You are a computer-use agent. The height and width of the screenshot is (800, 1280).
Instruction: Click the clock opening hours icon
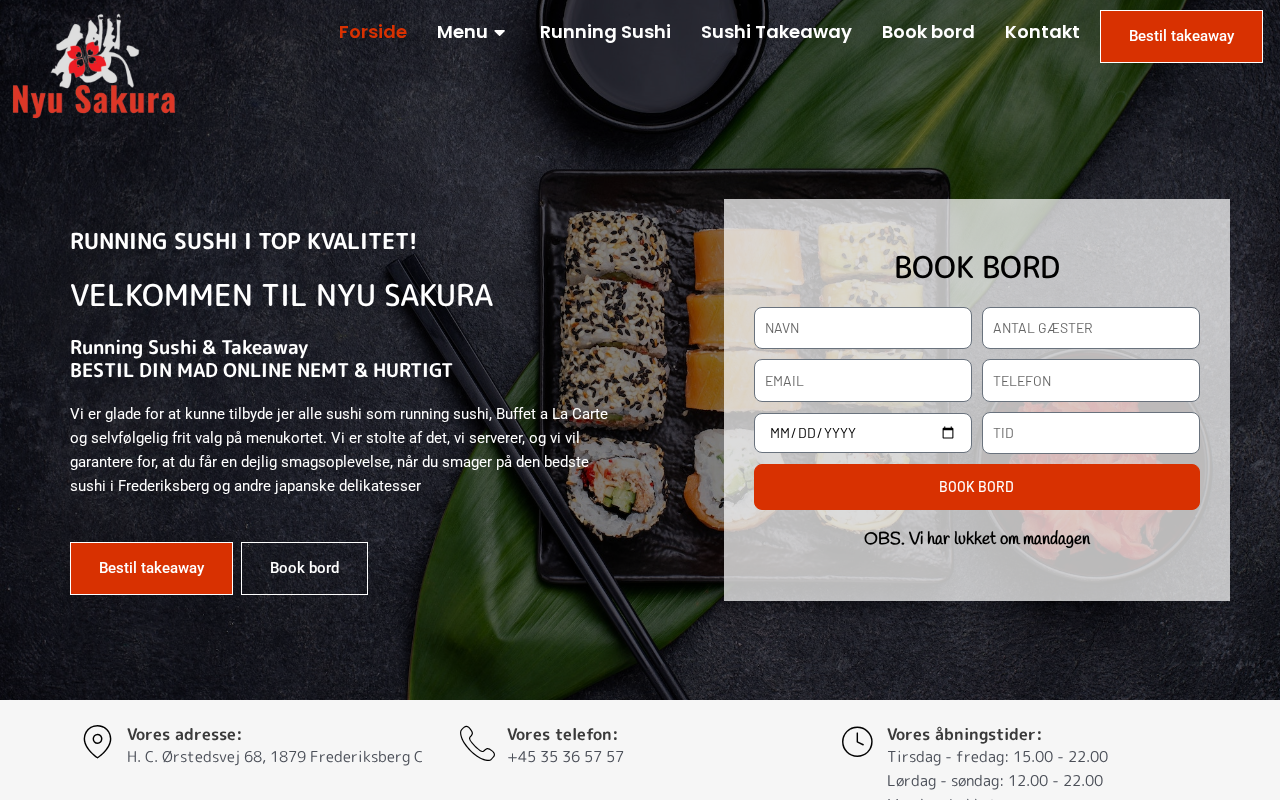click(857, 742)
